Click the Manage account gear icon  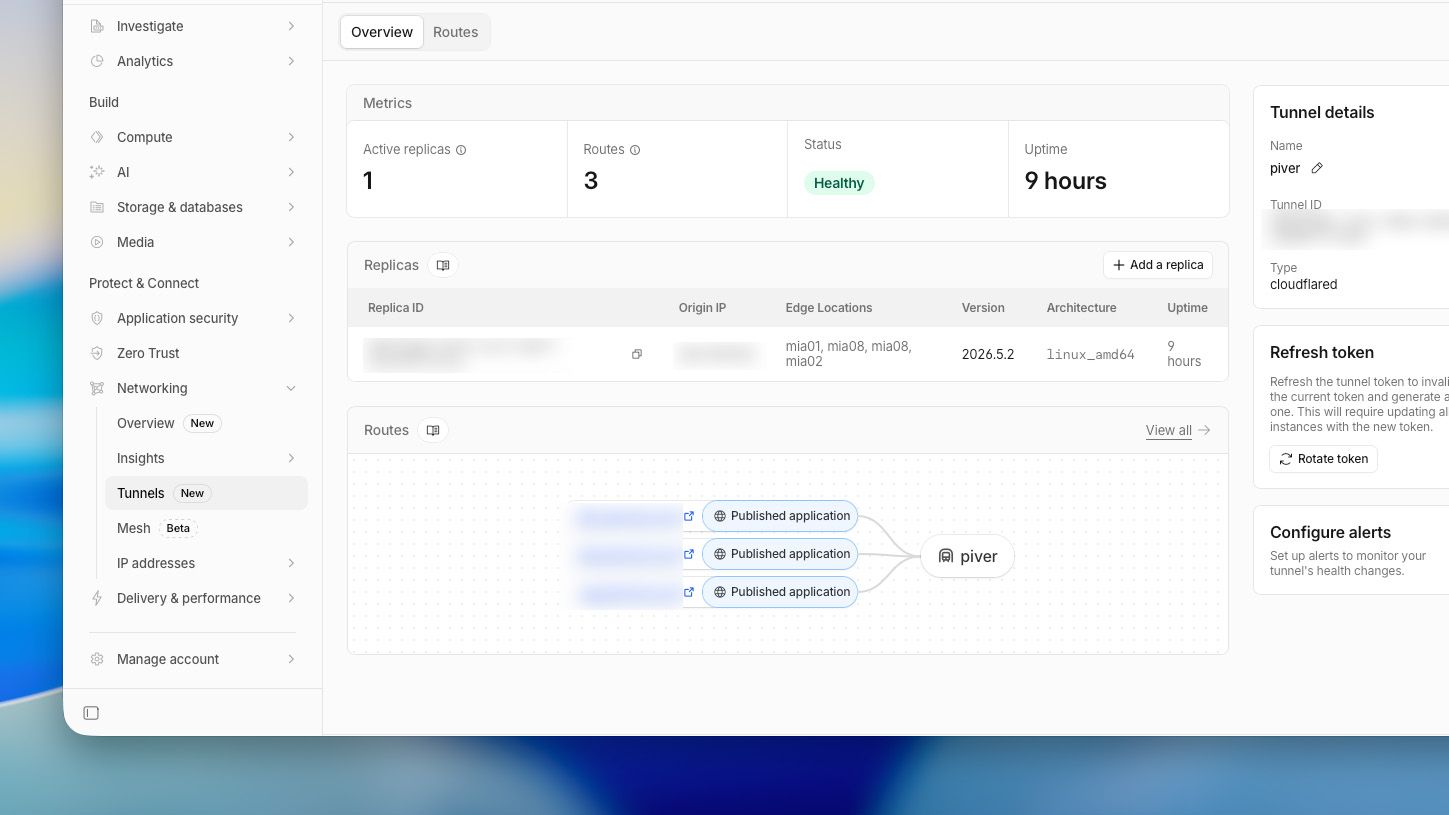pos(97,659)
